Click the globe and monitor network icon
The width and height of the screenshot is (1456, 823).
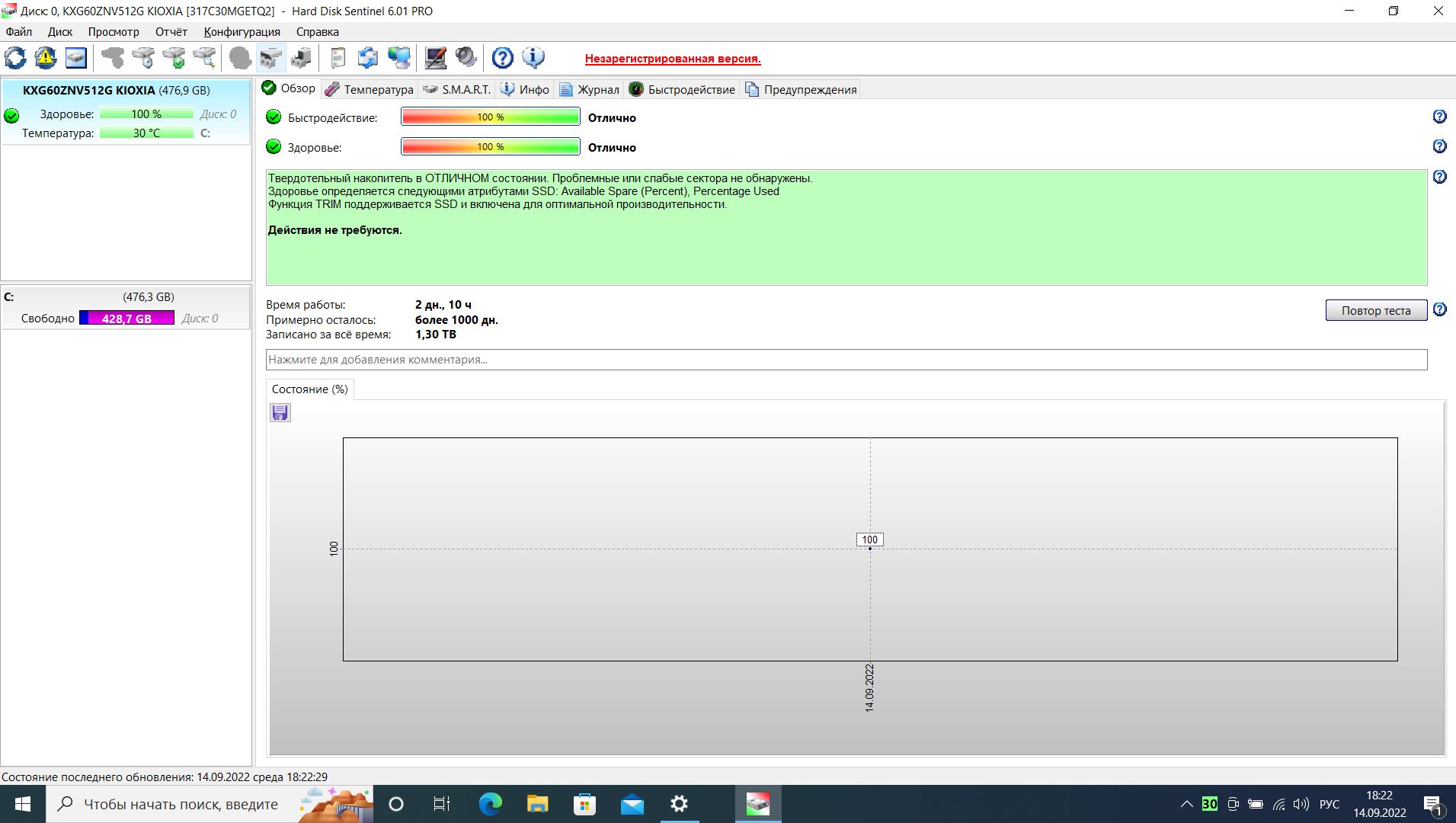pyautogui.click(x=398, y=58)
